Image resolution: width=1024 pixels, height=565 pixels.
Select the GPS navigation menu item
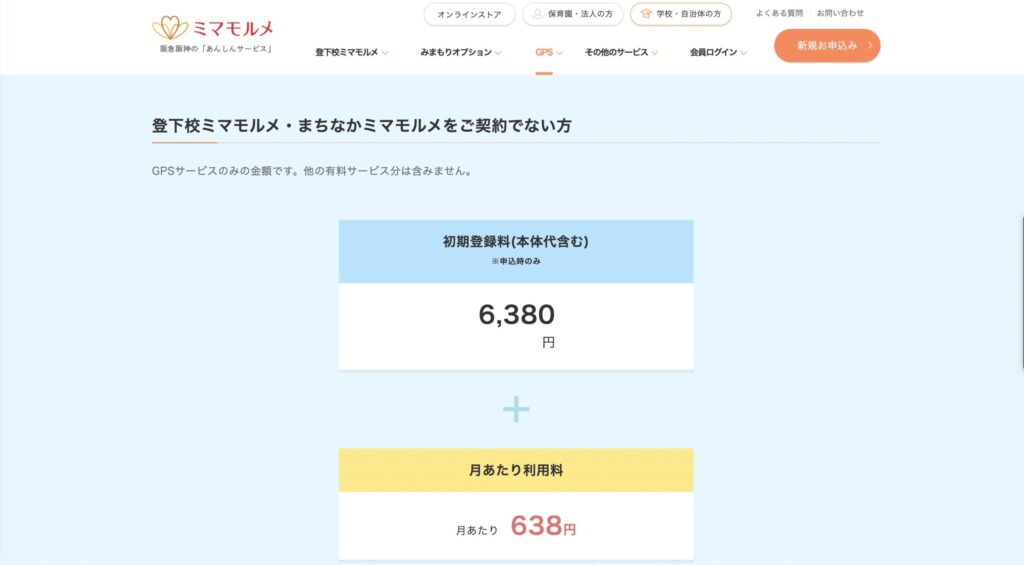pyautogui.click(x=544, y=52)
